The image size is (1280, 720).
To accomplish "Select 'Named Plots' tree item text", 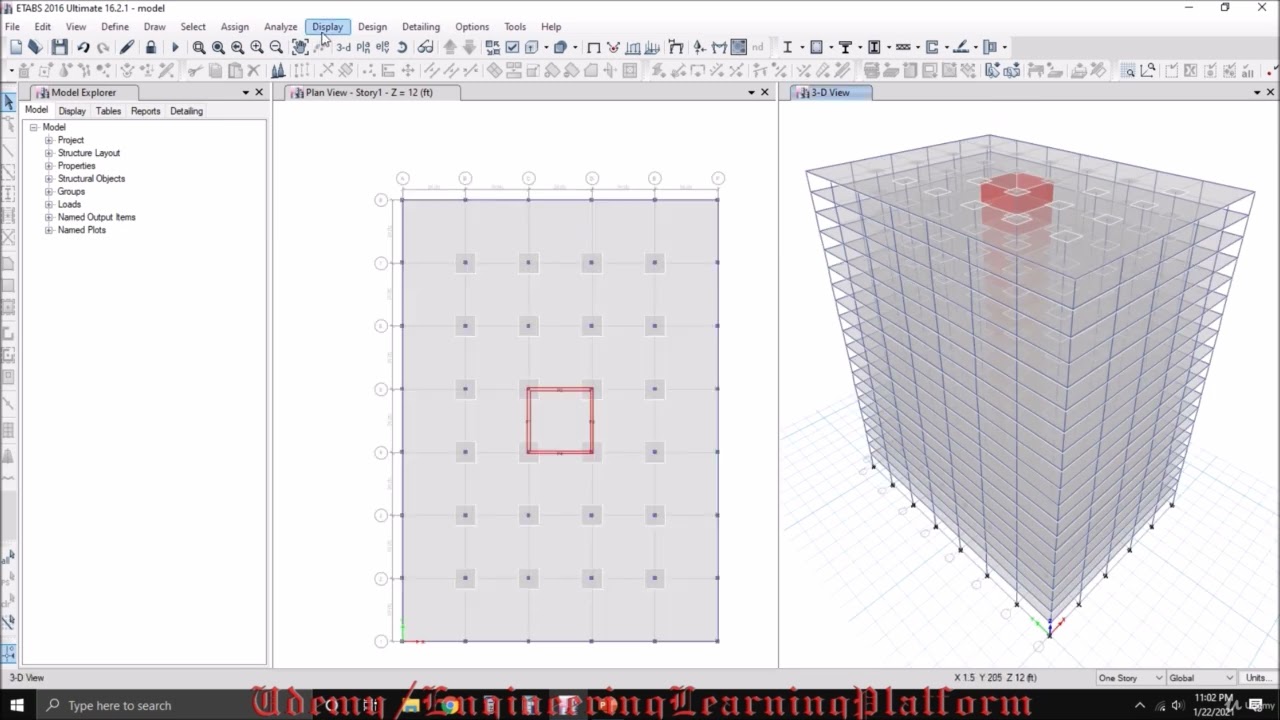I will coord(82,230).
